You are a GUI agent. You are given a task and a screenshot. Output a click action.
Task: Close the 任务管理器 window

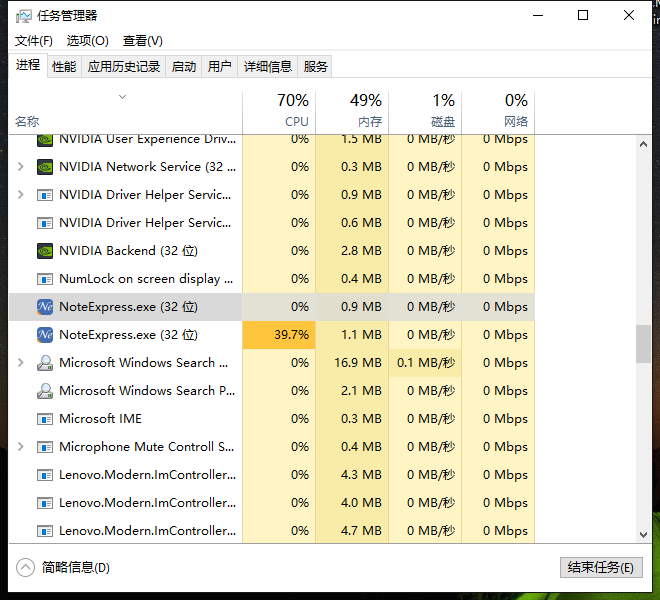629,16
